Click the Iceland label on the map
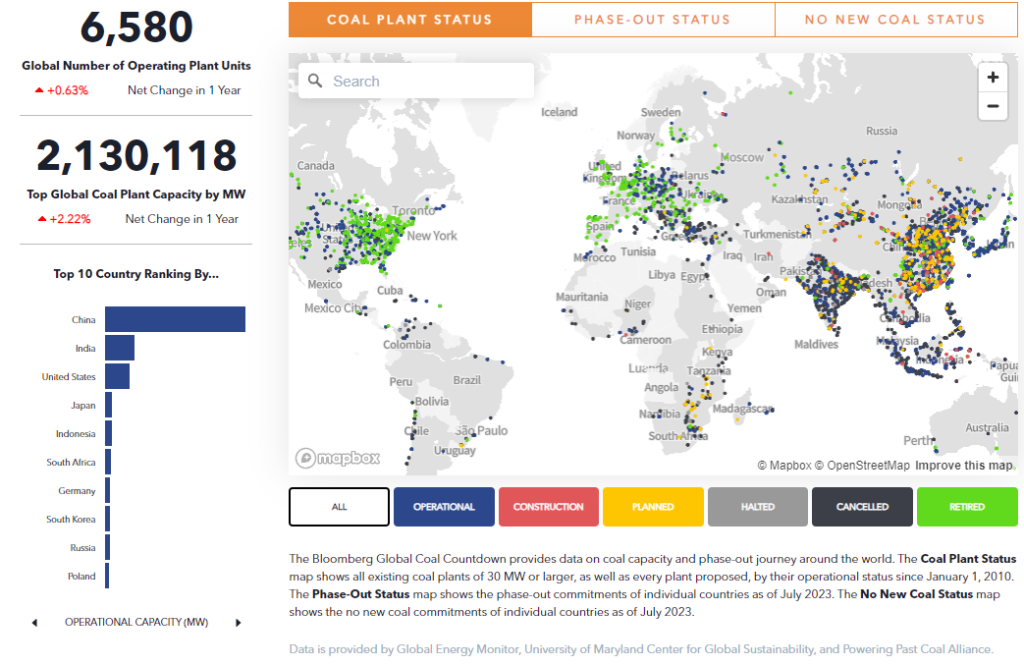This screenshot has width=1024, height=665. point(559,112)
